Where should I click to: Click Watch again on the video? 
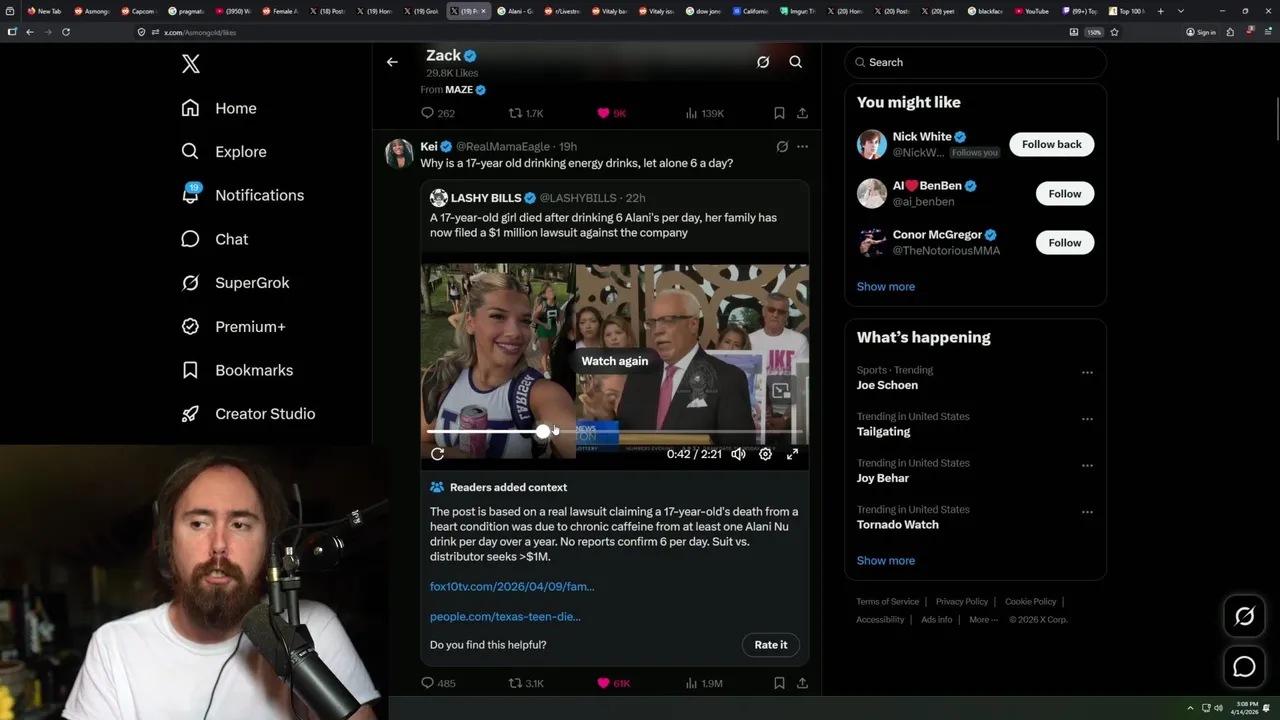pyautogui.click(x=615, y=361)
